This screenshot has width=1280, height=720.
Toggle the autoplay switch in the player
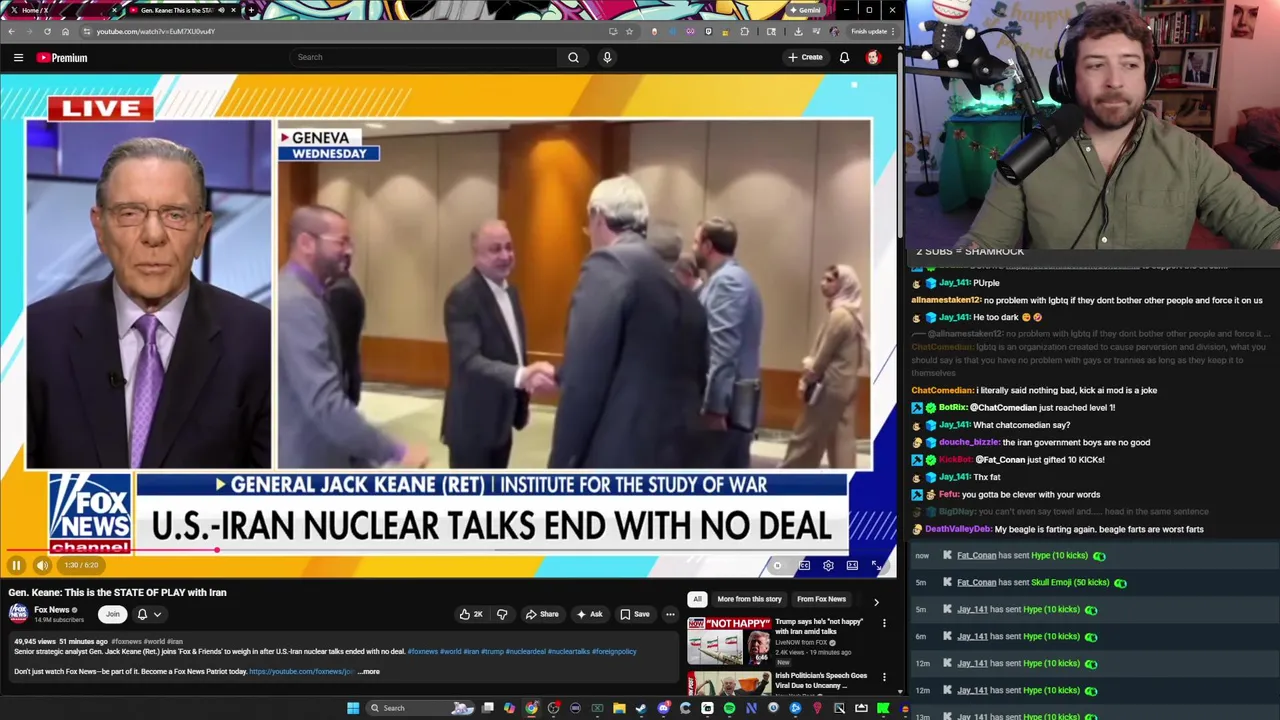click(777, 565)
